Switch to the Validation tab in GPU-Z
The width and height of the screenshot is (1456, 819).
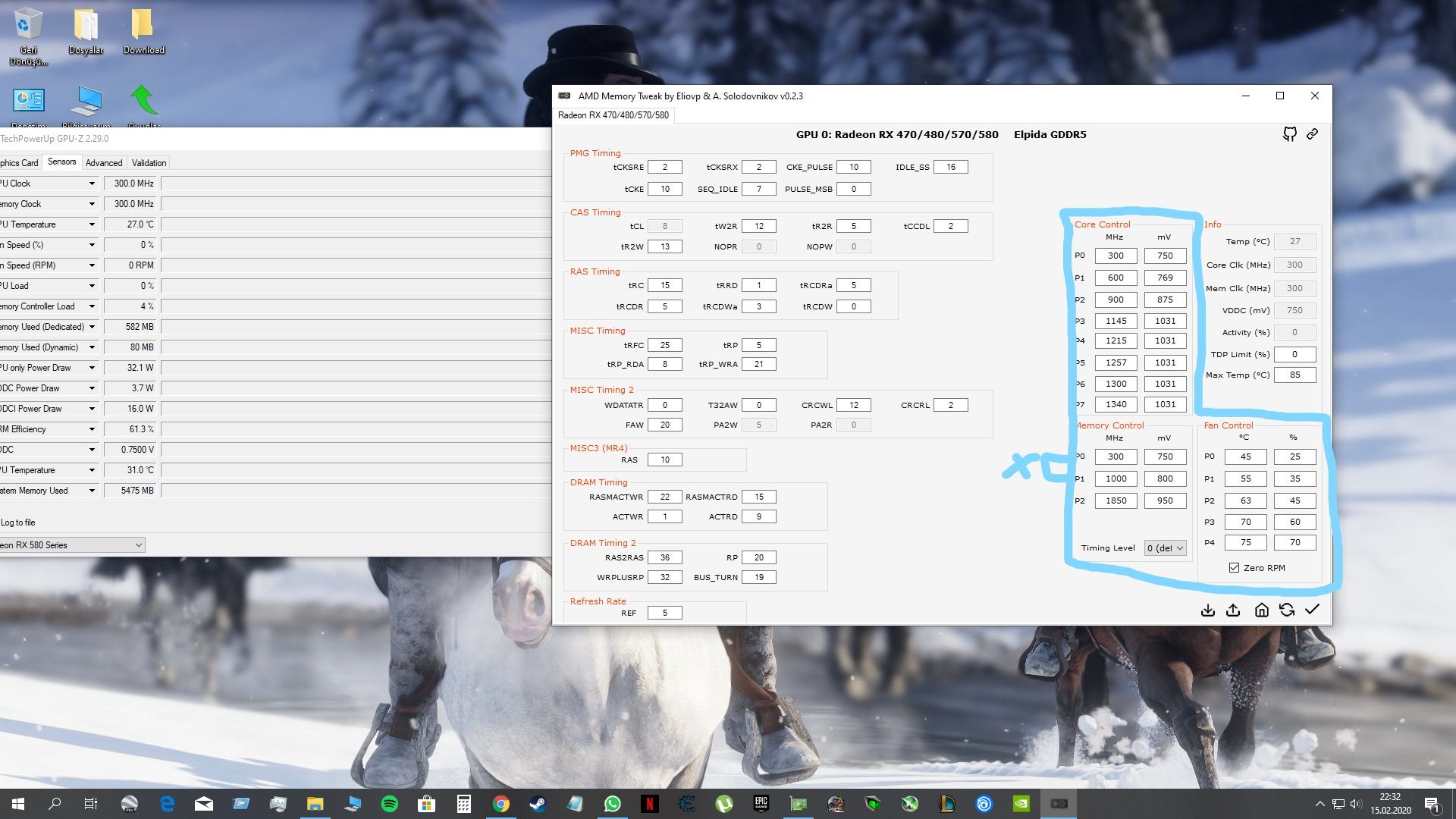pyautogui.click(x=149, y=163)
